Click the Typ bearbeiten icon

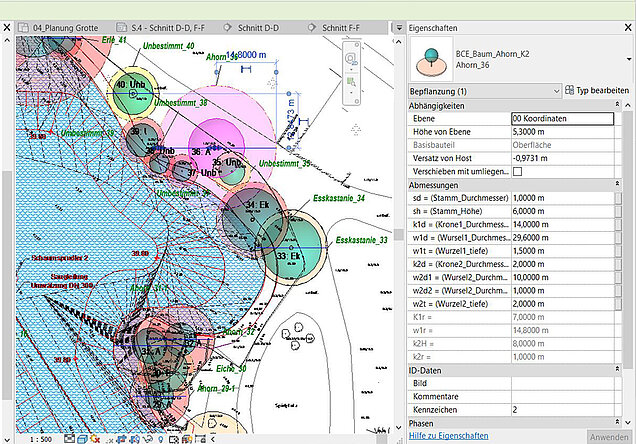pos(569,90)
